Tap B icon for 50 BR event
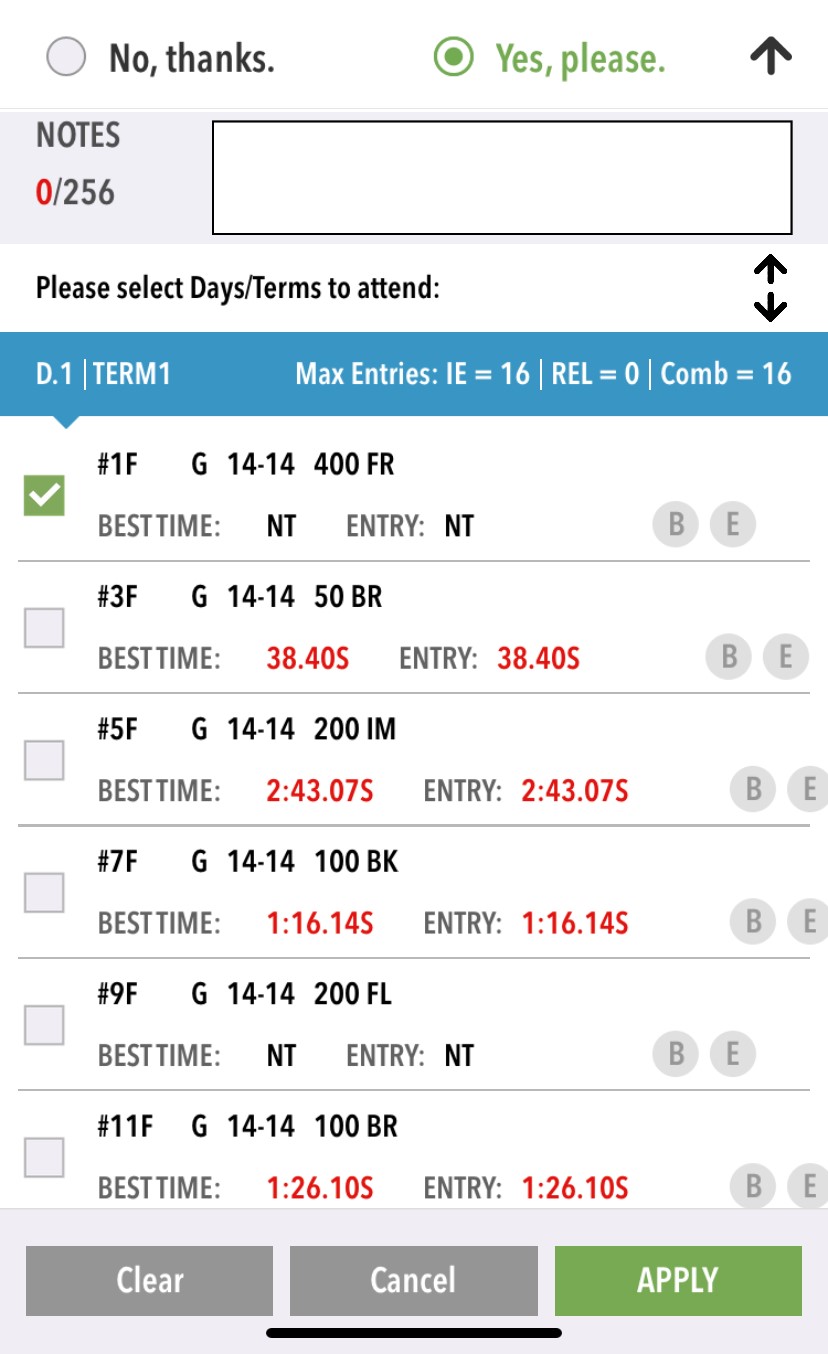 click(x=729, y=656)
